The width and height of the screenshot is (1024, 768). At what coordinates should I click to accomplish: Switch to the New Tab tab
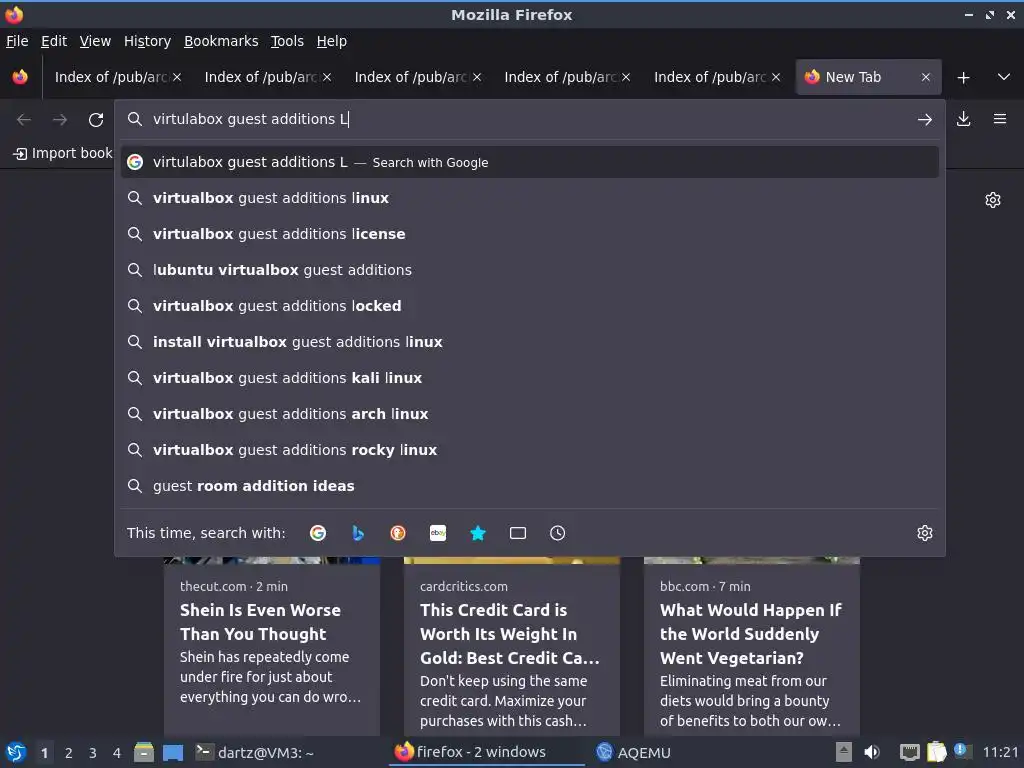pos(868,77)
